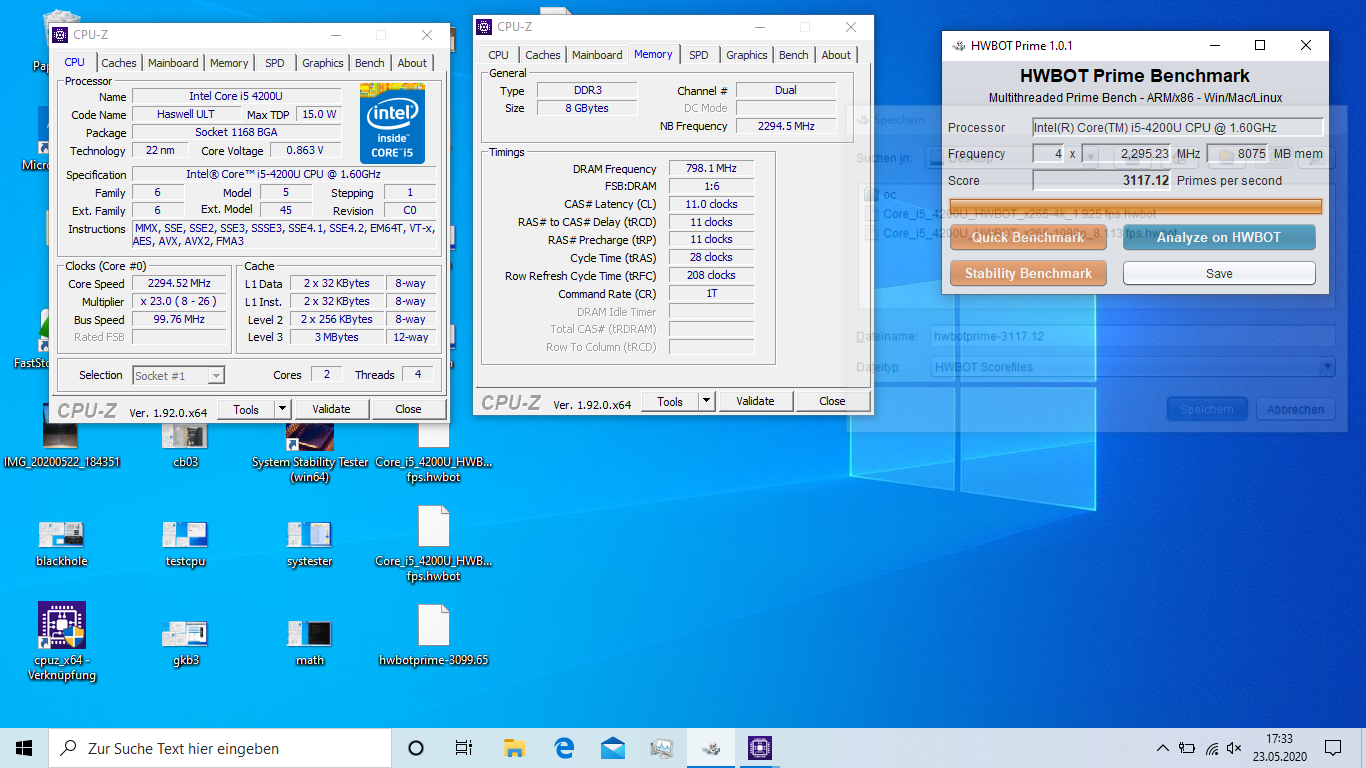Select the testcpu desktop icon

point(185,543)
